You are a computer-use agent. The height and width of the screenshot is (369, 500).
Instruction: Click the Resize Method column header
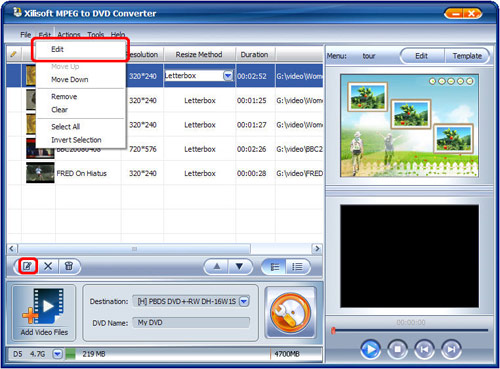click(199, 54)
